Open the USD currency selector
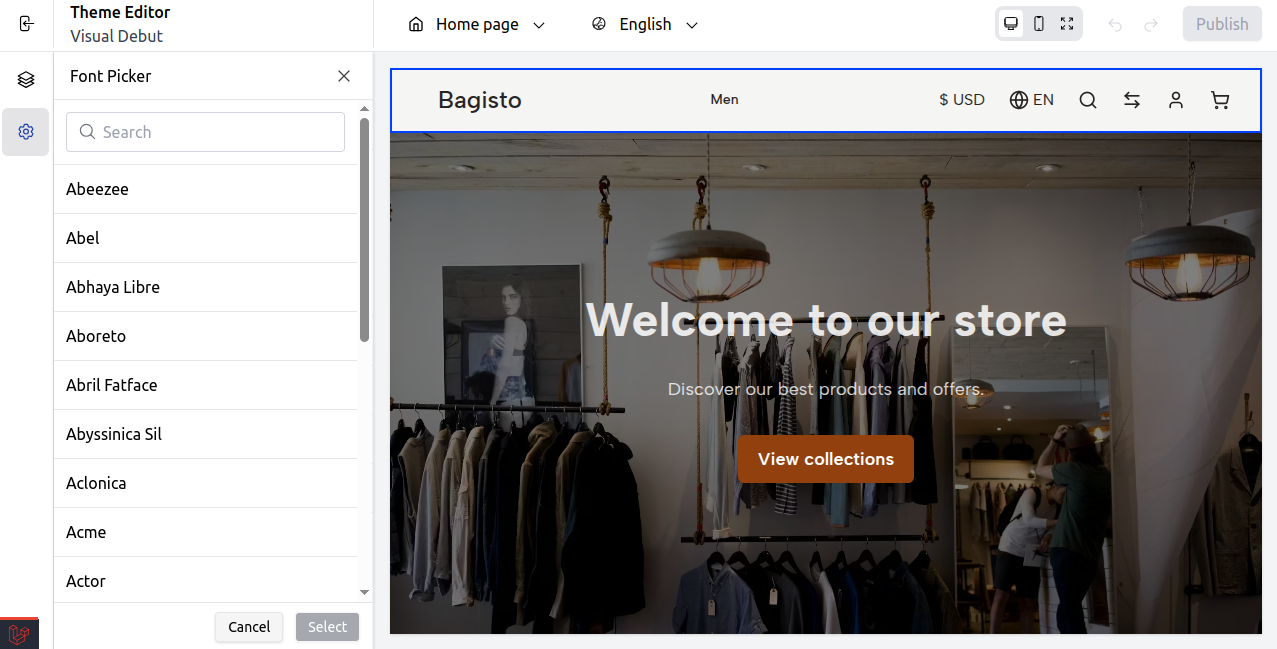 962,100
